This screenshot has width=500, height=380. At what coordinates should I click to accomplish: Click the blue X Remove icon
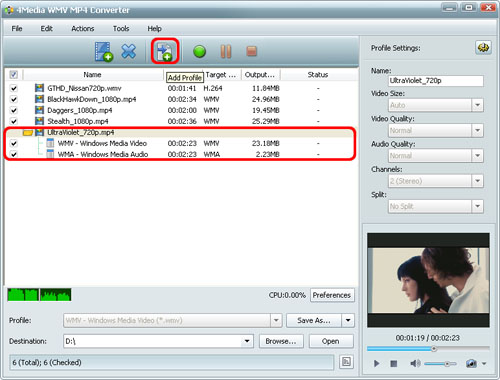(x=129, y=51)
